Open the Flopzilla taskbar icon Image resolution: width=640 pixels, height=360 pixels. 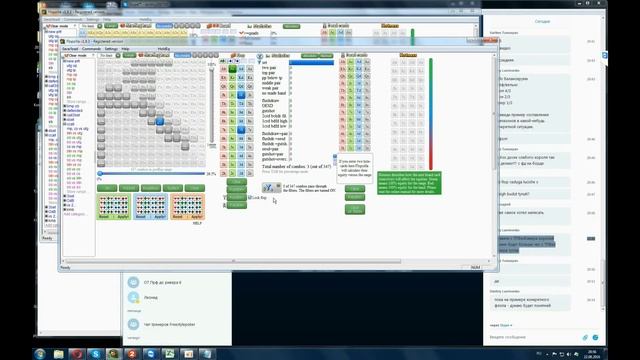pos(113,354)
